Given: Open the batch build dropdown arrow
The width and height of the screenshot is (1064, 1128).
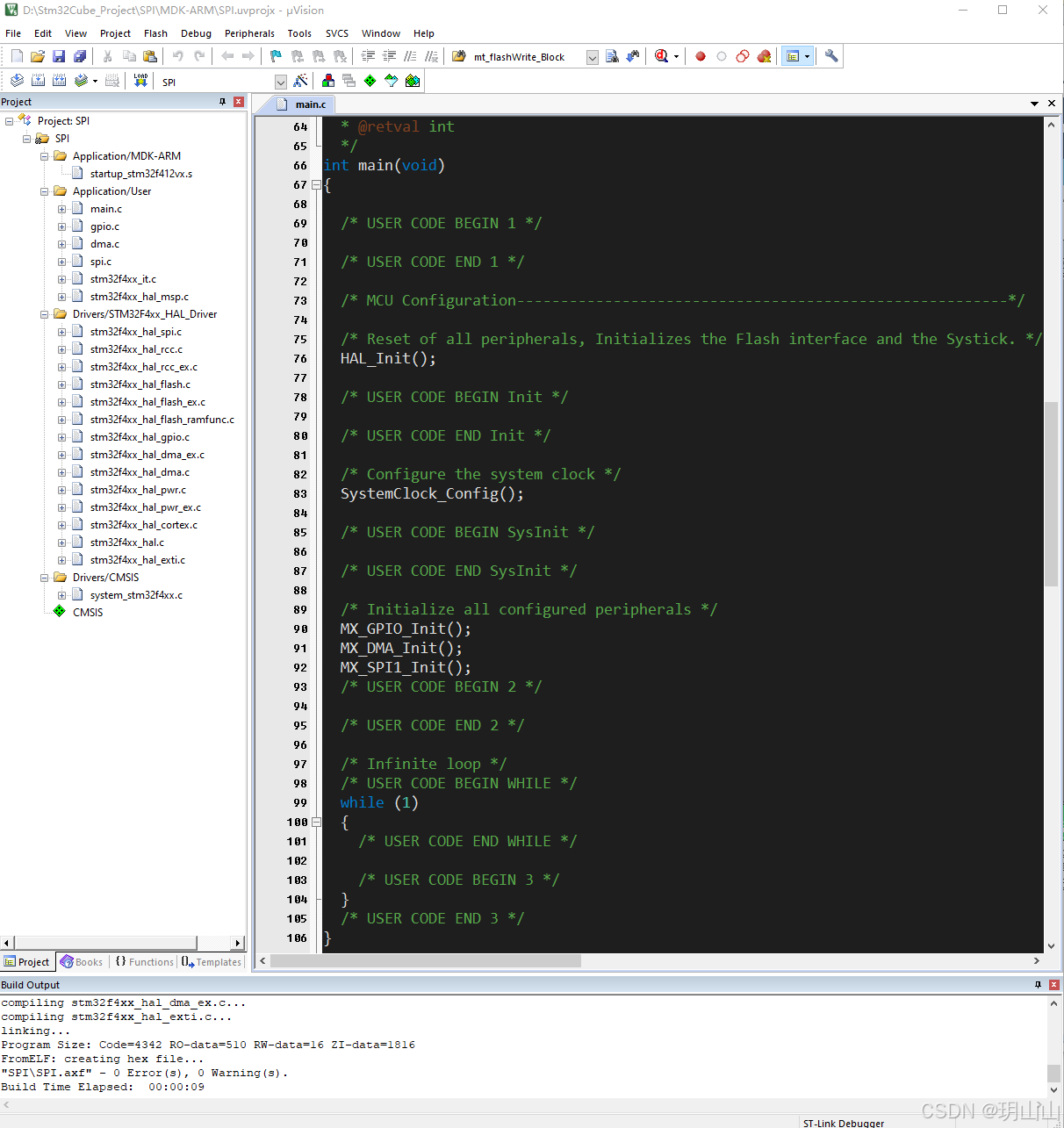Looking at the screenshot, I should tap(95, 82).
